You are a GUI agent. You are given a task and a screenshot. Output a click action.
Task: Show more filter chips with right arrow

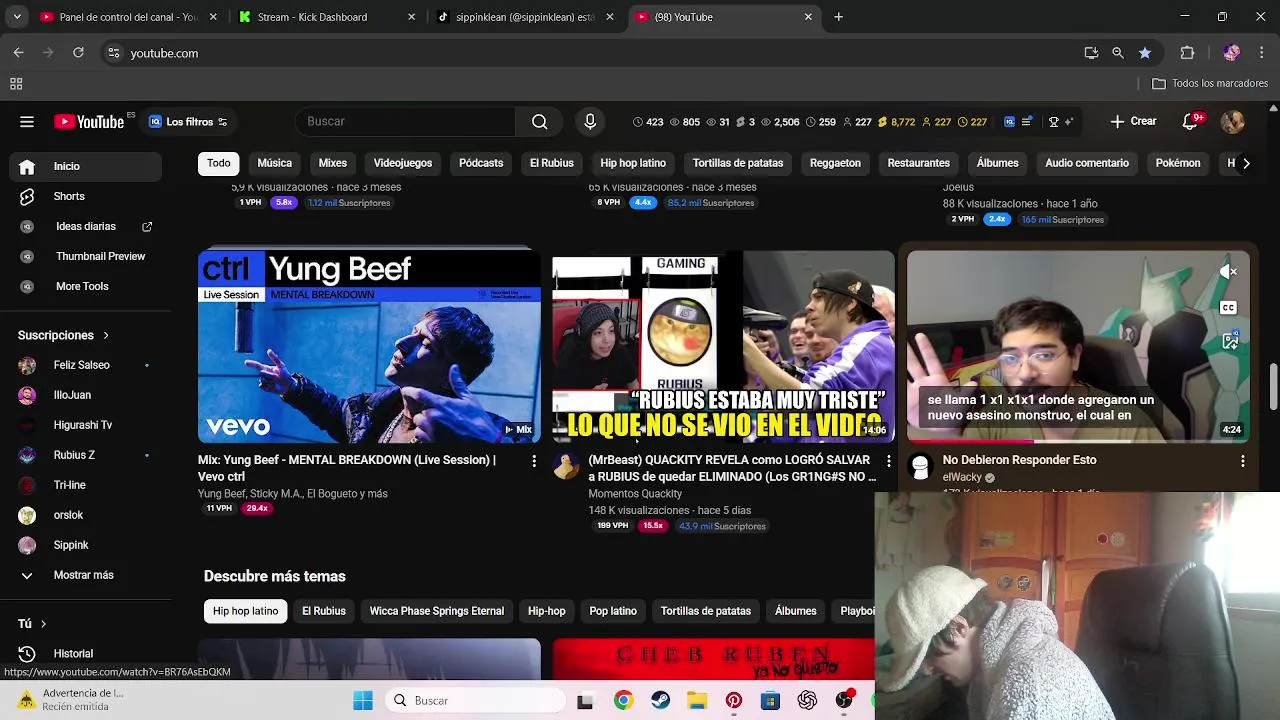1245,163
